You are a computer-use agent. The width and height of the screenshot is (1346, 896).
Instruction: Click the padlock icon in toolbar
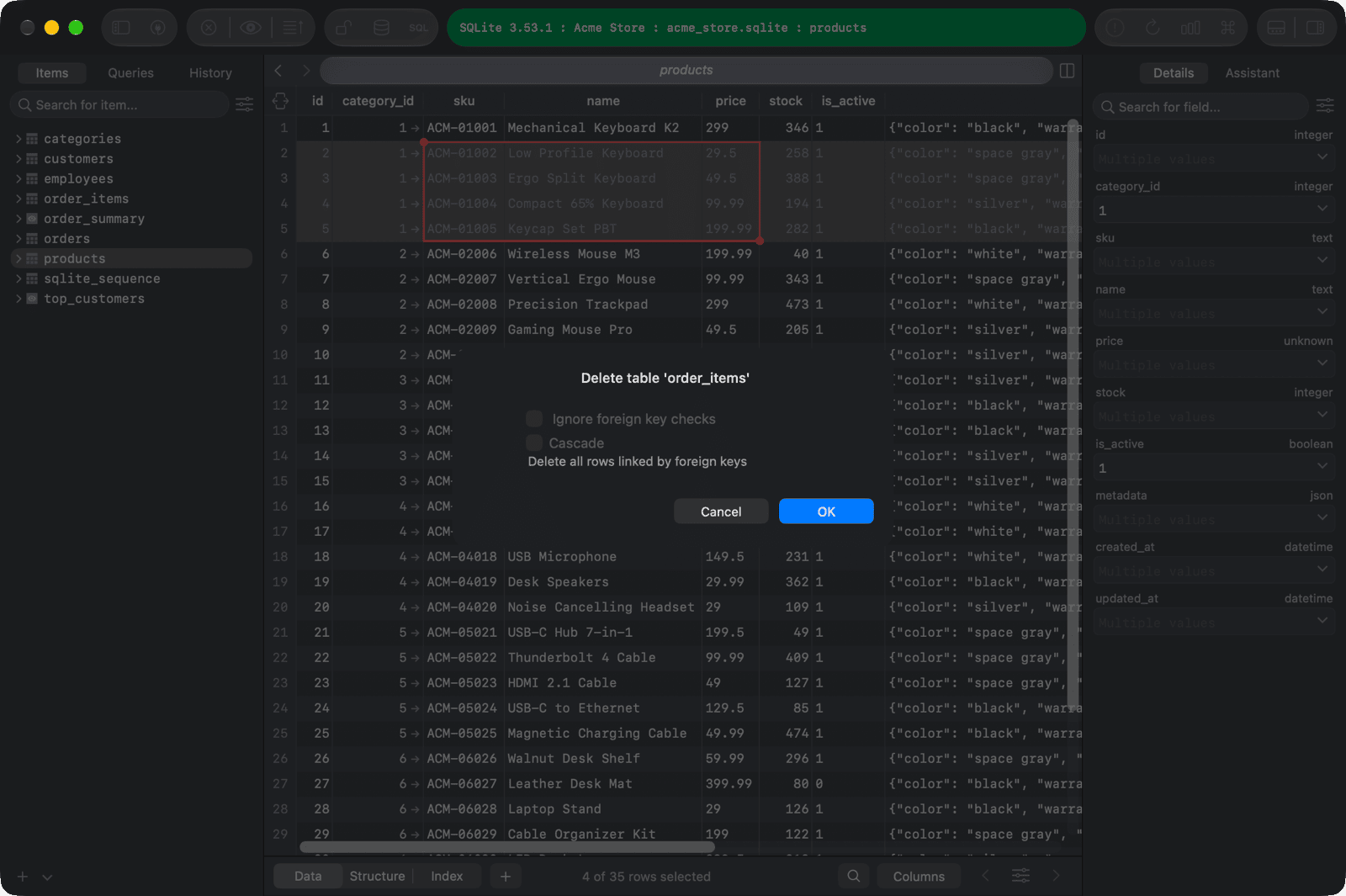point(343,28)
